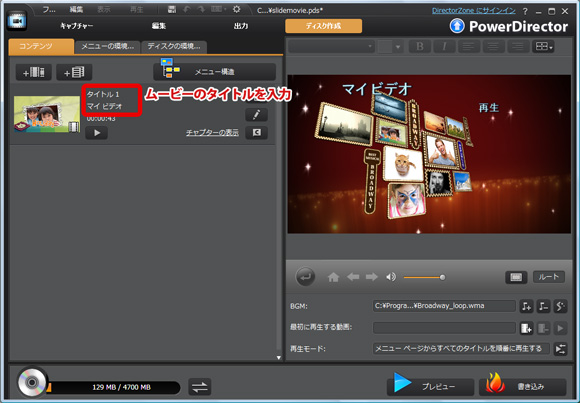Click the add playlist/titles icon

[74, 72]
